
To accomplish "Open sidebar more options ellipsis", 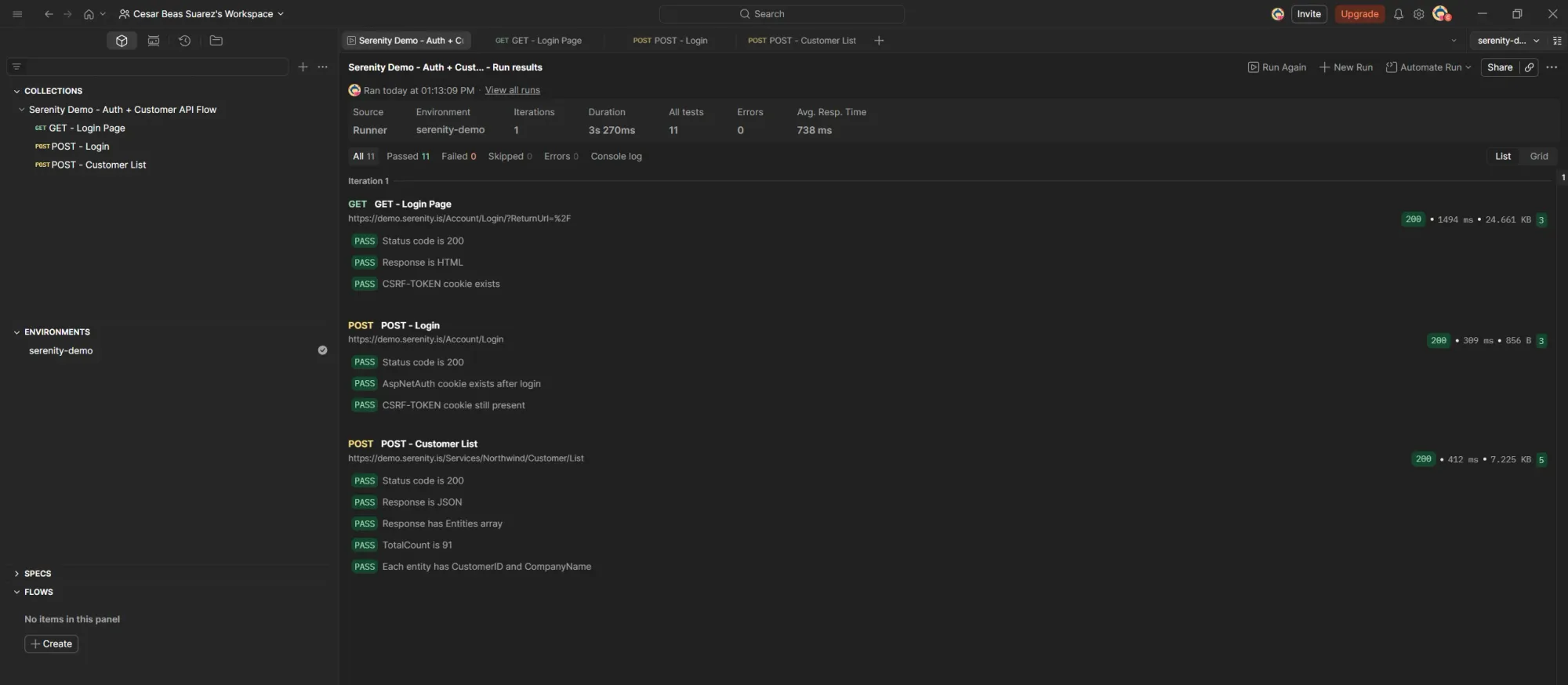I will pos(322,67).
